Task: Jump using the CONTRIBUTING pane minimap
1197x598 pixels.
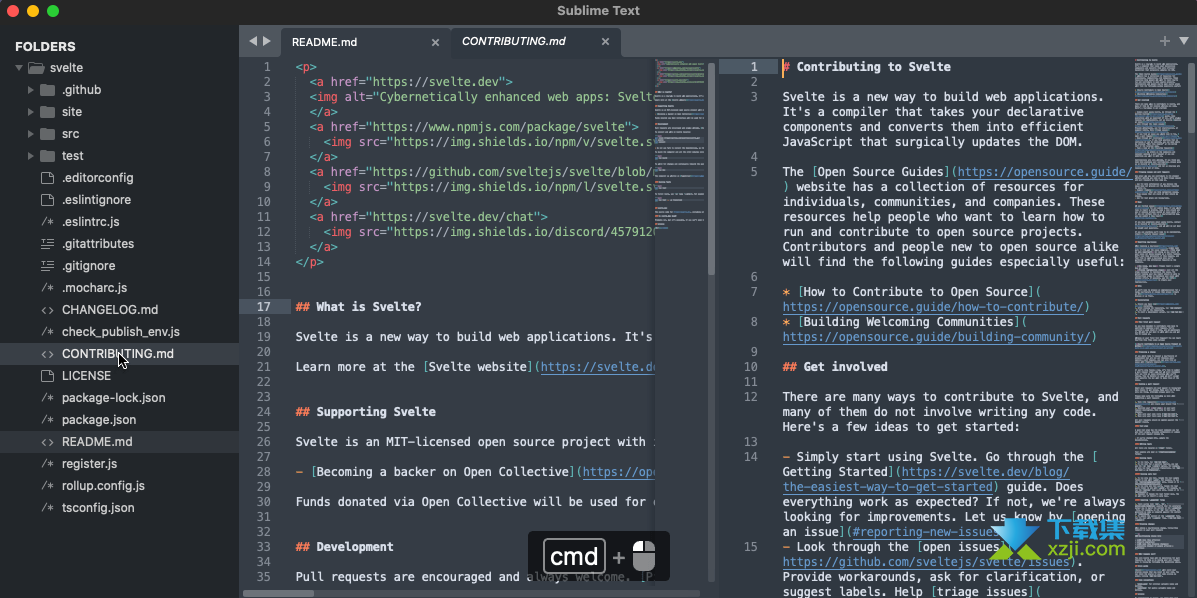Action: (x=1160, y=328)
